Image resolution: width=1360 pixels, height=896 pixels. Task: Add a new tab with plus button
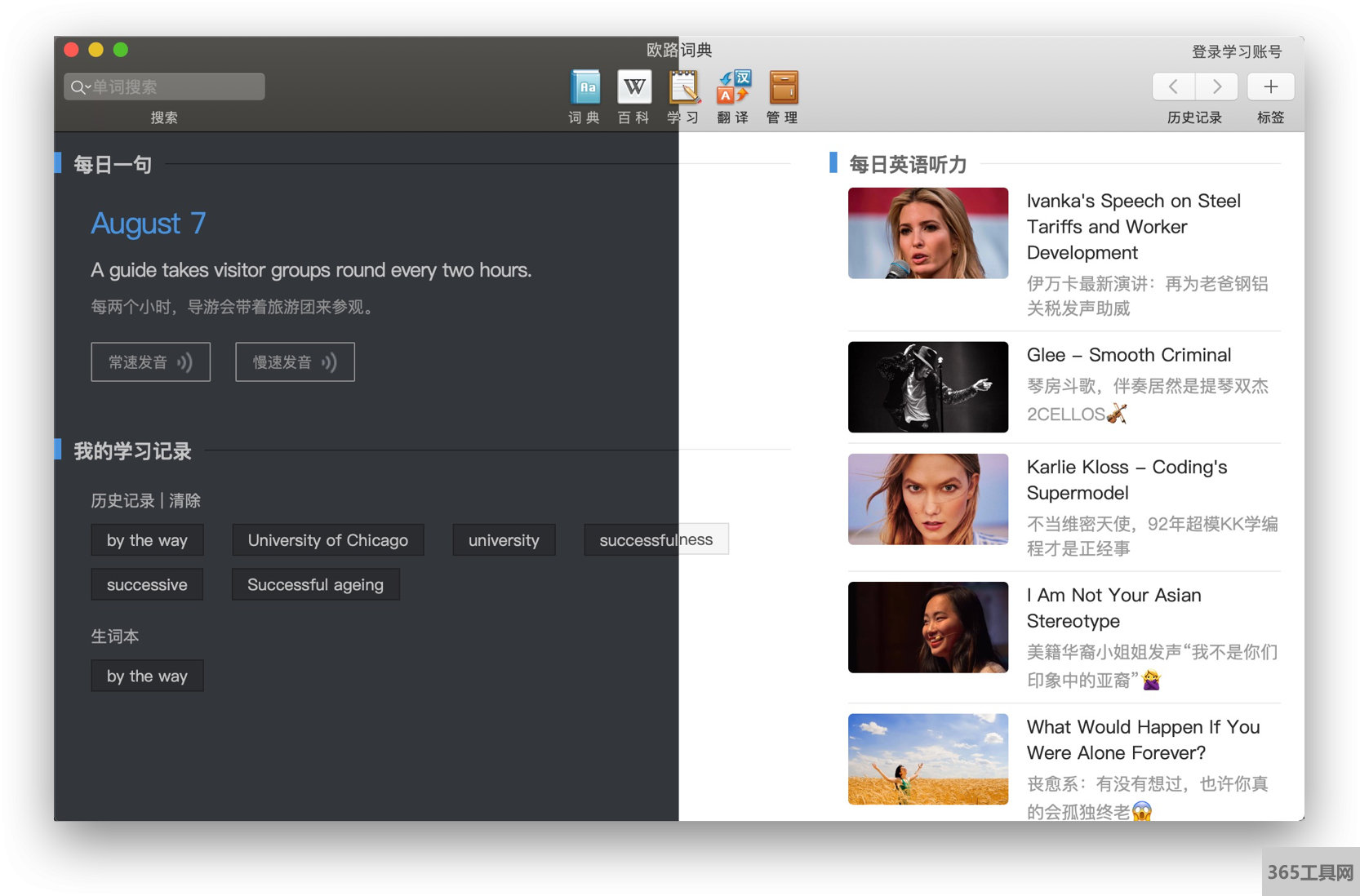[x=1270, y=86]
